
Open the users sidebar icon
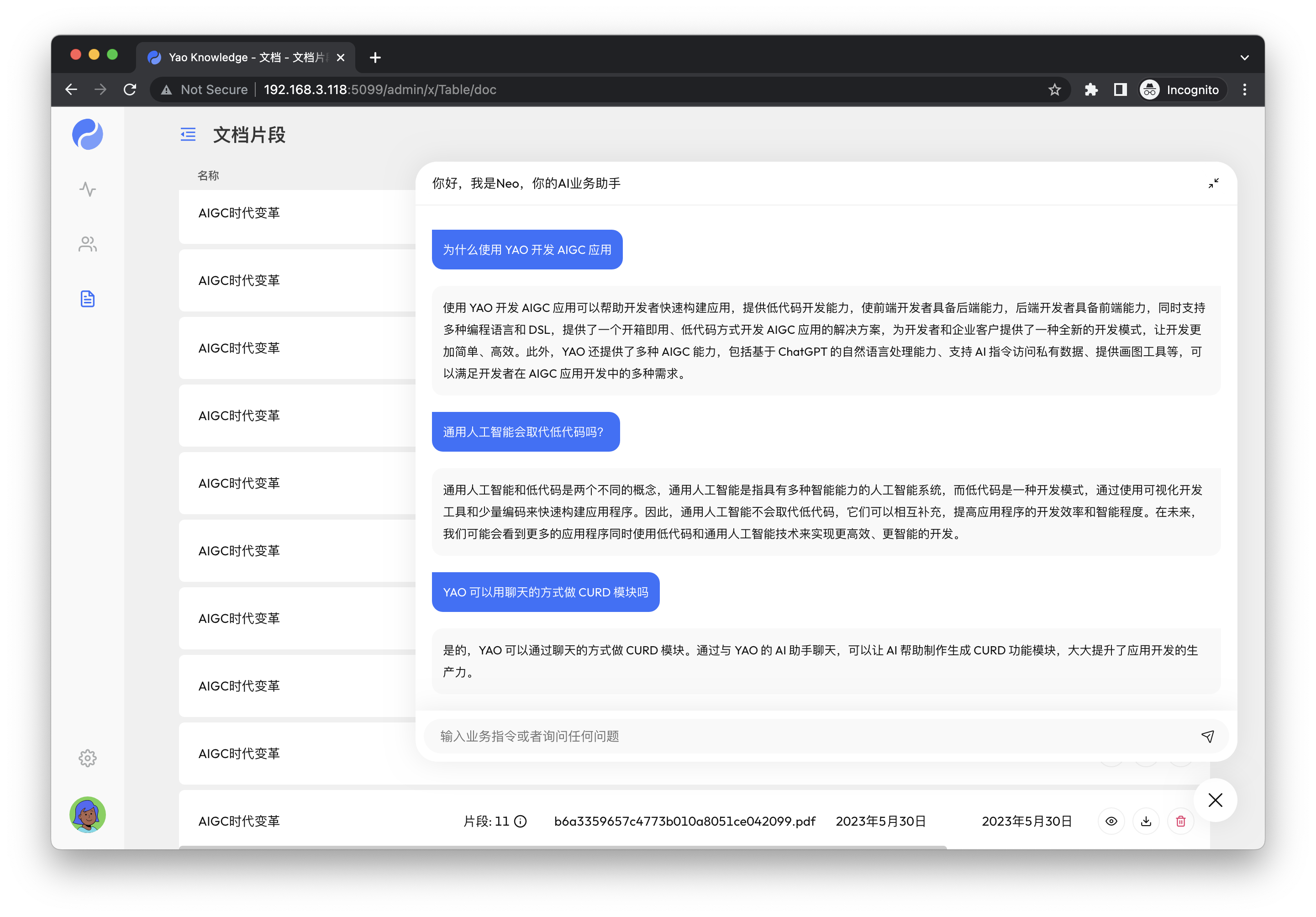(88, 244)
